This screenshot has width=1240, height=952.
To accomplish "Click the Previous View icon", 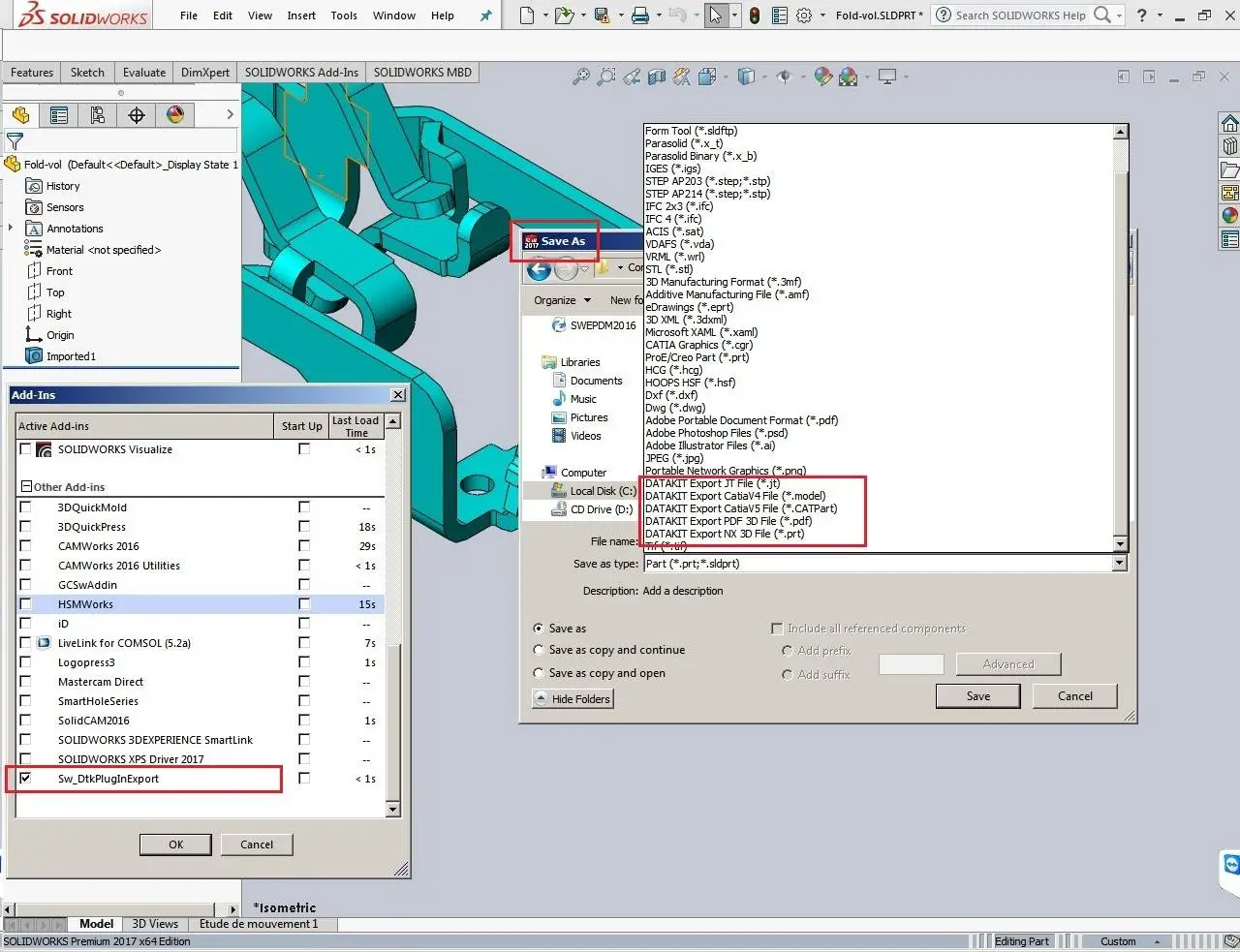I will click(632, 77).
